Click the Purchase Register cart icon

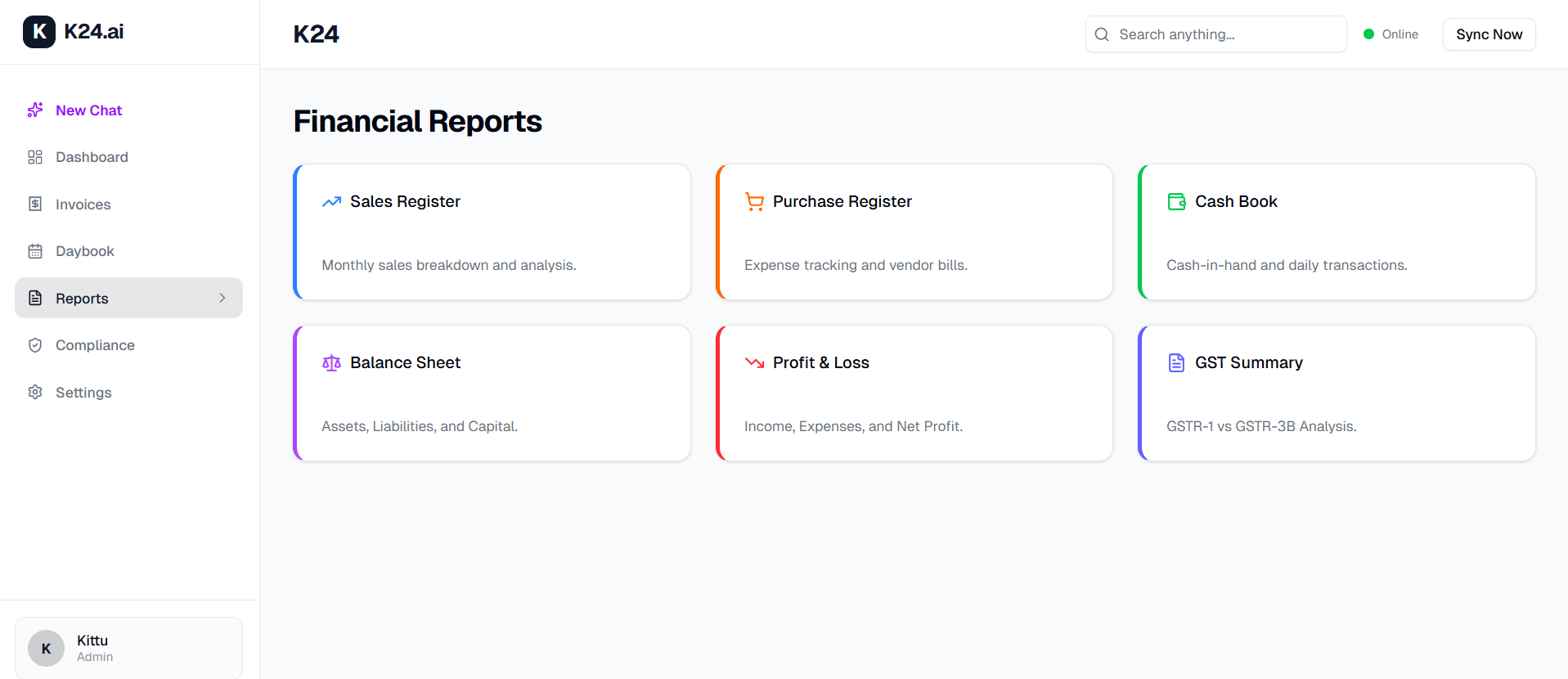pos(754,201)
